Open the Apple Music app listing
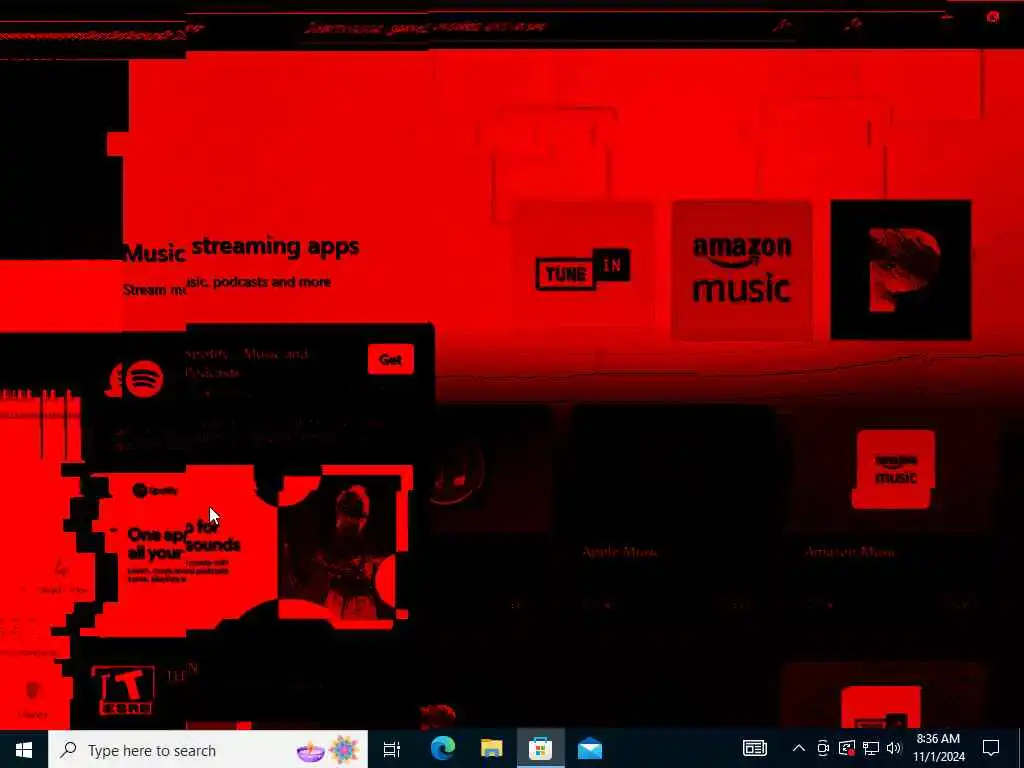1024x768 pixels. click(x=619, y=552)
